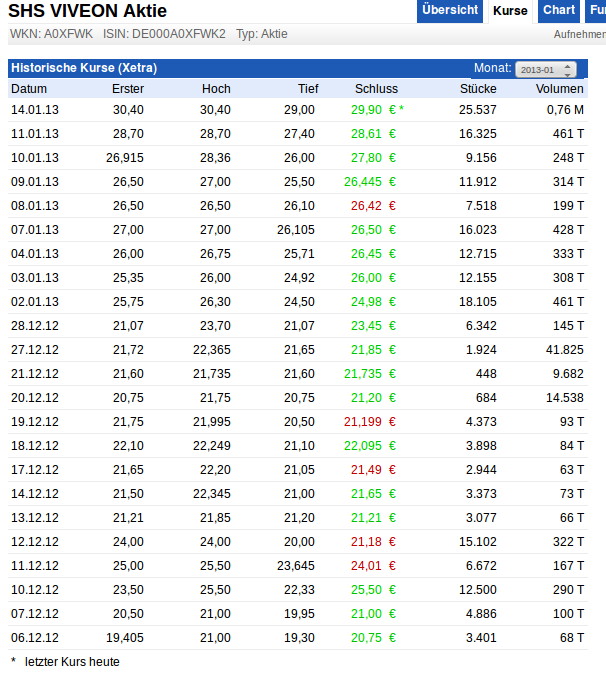Viewport: 606px width, 690px height.
Task: Click the Hoch column header
Action: (x=216, y=89)
